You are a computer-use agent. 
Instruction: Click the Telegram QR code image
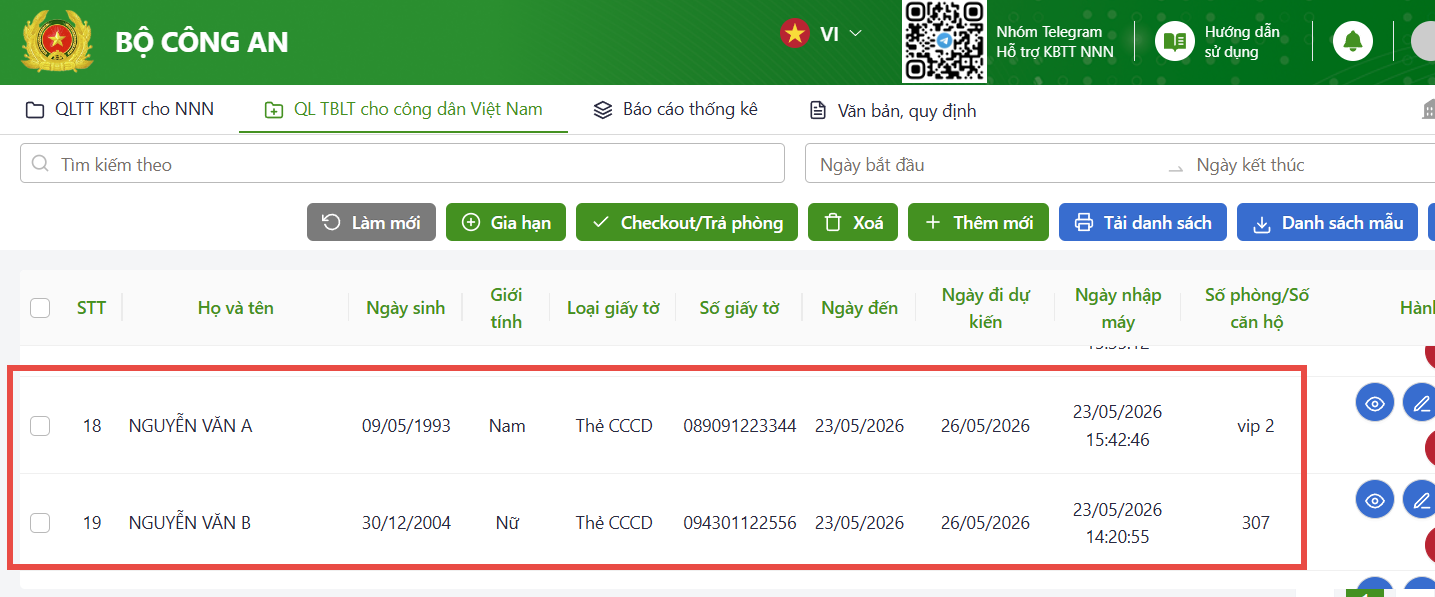[x=945, y=41]
